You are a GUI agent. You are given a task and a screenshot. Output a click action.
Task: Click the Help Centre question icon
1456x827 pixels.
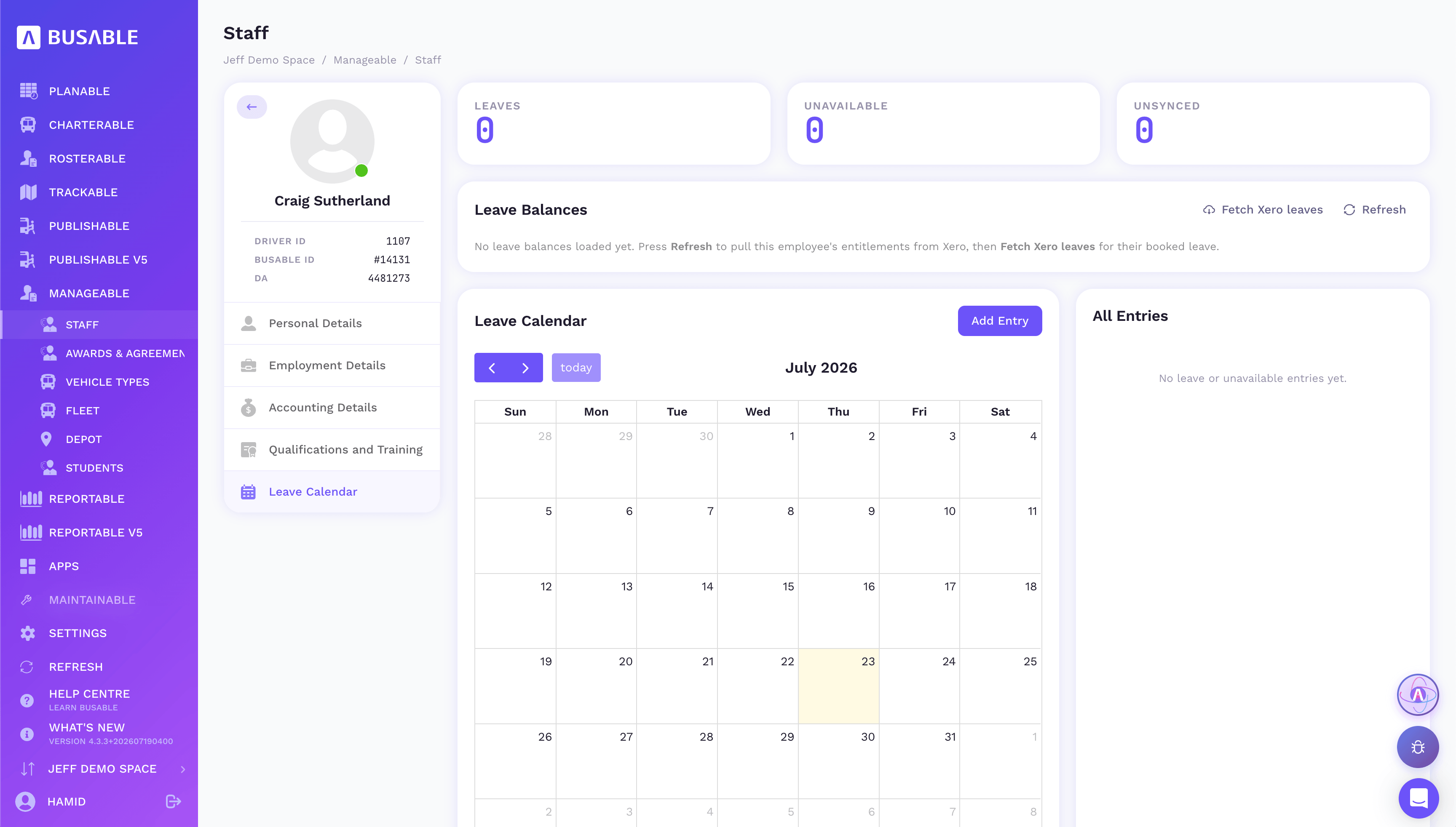point(27,700)
